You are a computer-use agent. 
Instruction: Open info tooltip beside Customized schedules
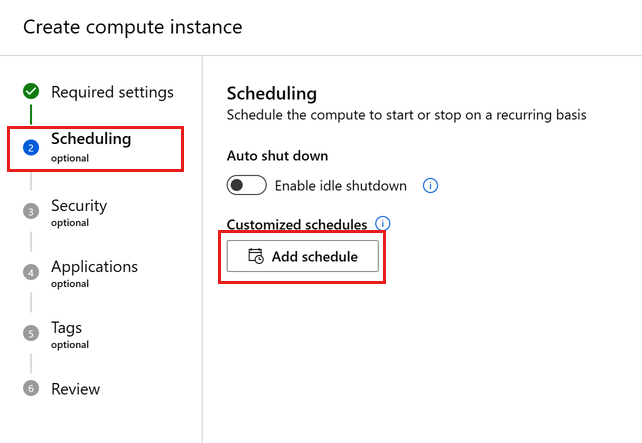point(382,224)
